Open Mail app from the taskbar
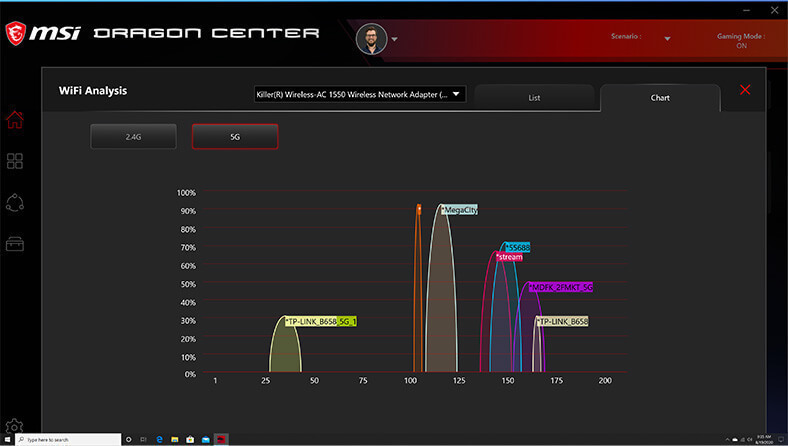Image resolution: width=788 pixels, height=446 pixels. pos(206,439)
